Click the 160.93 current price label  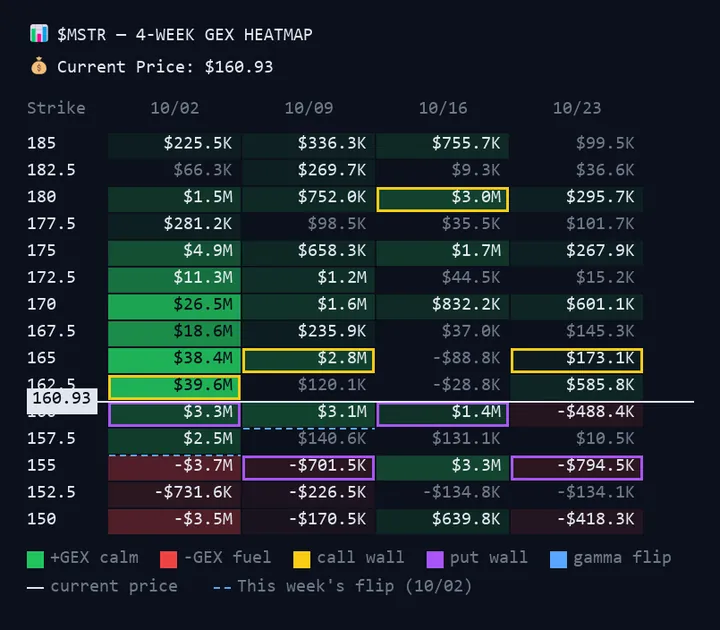62,401
